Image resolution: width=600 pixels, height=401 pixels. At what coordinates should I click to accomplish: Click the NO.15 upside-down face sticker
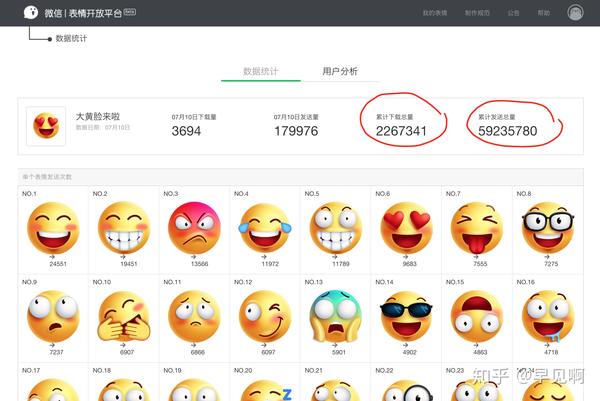(477, 316)
